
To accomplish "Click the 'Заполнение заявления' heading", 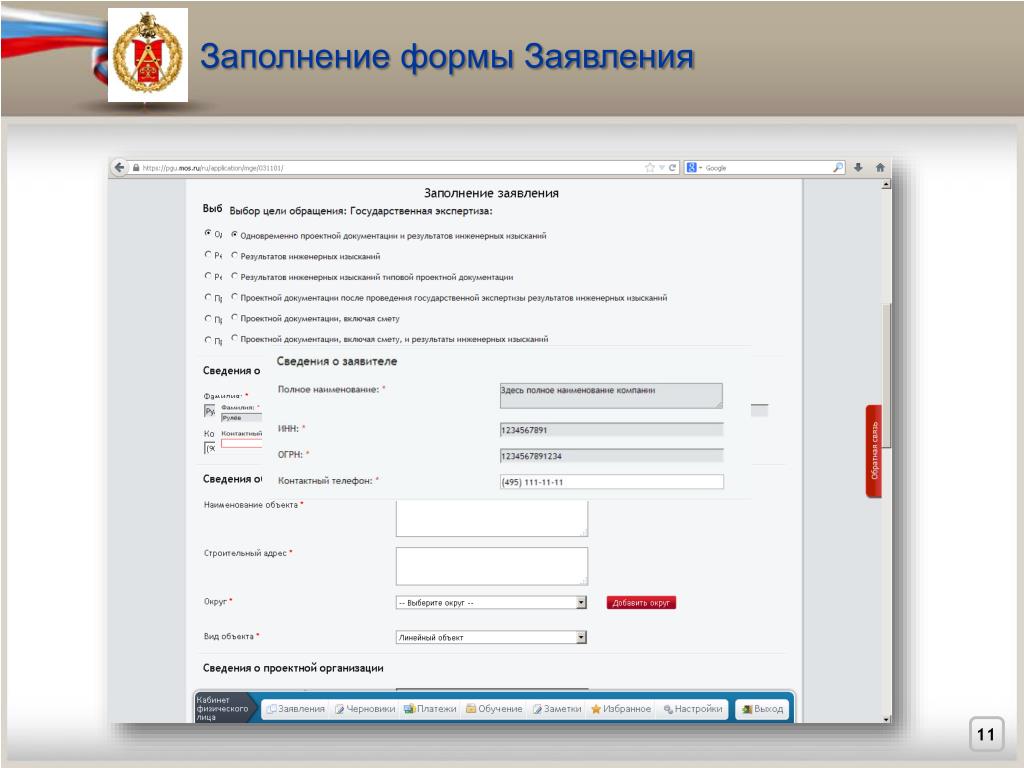I will coord(491,193).
